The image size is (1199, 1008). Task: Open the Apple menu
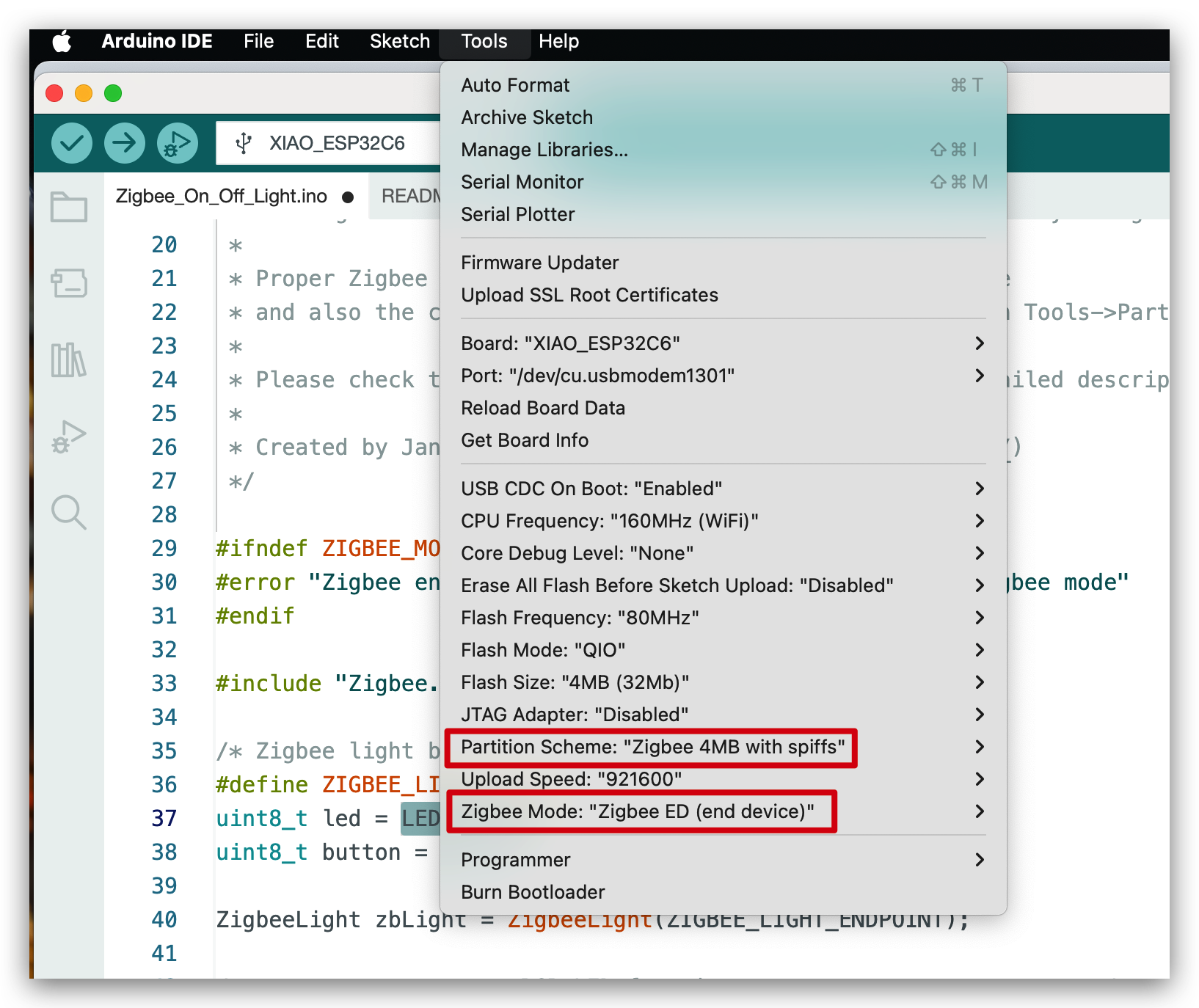[x=62, y=42]
